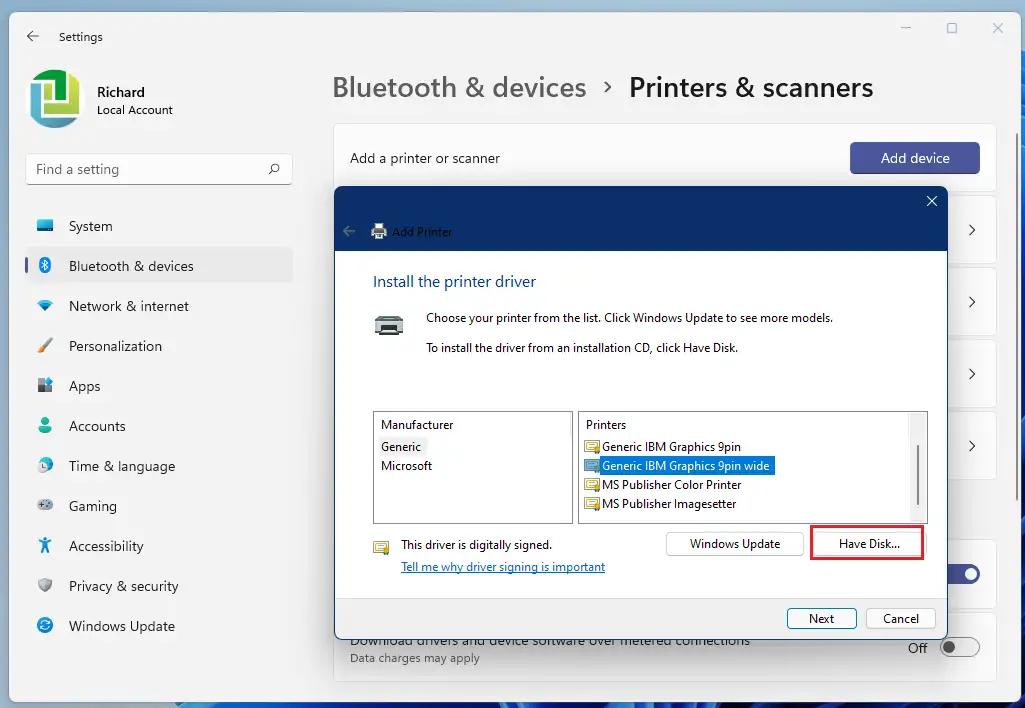Select MS Publisher Color Printer entry
The image size is (1025, 708).
click(671, 484)
